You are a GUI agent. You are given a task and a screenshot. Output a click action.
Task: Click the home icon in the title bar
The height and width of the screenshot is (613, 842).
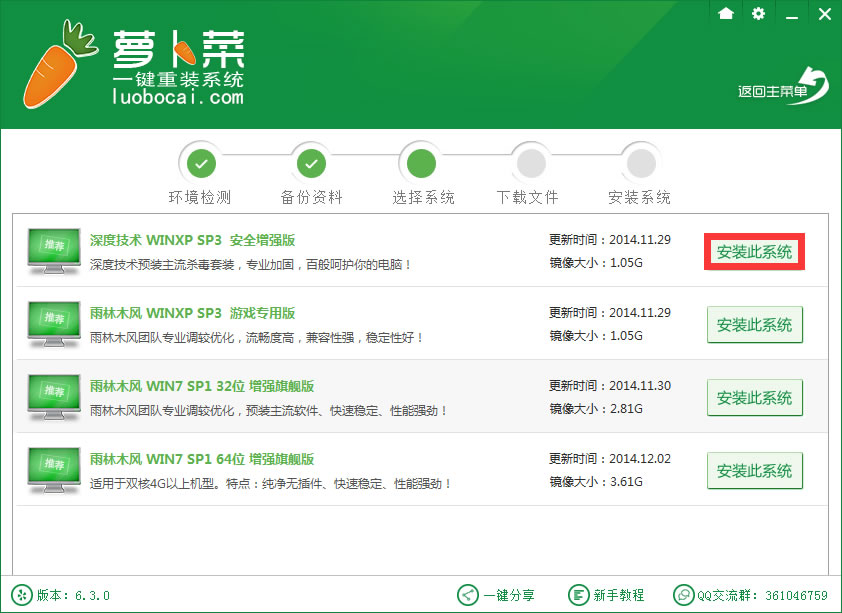pyautogui.click(x=725, y=15)
